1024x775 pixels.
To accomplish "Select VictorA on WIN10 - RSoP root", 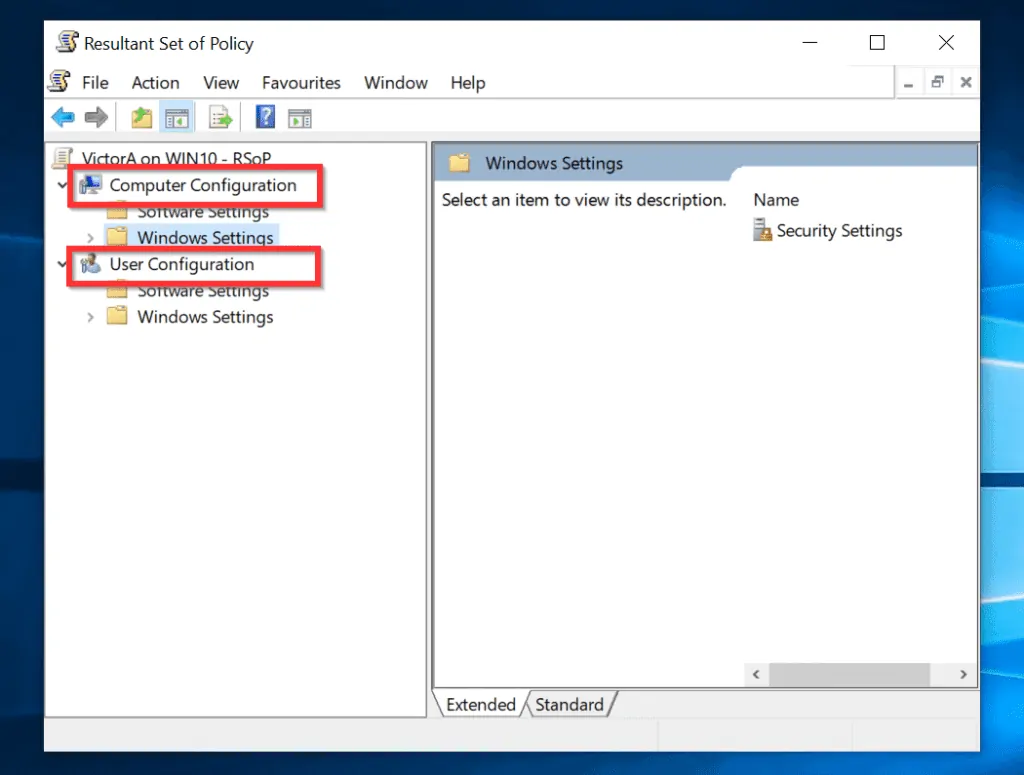I will point(176,158).
